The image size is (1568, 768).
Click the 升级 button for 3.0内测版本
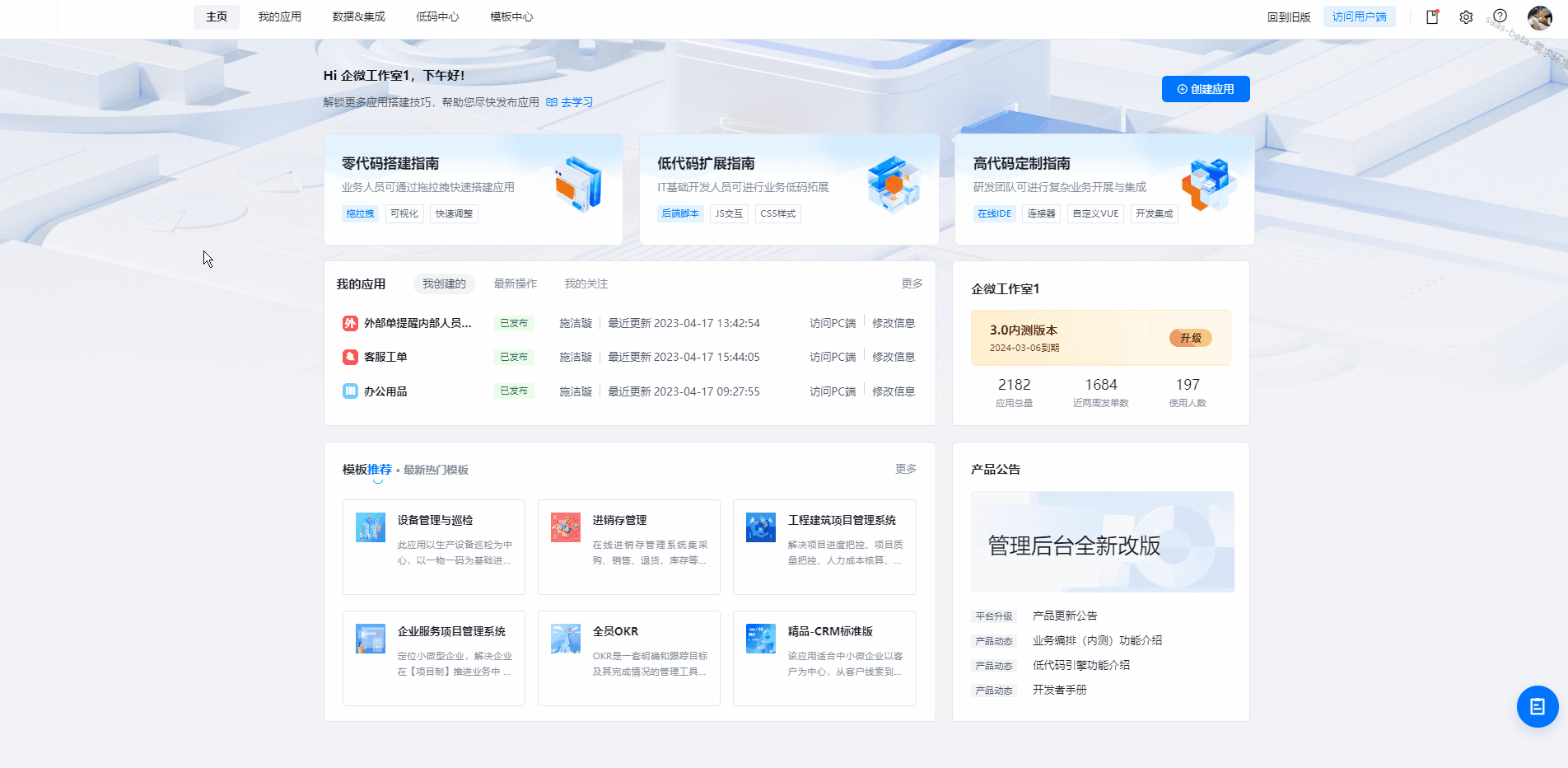point(1189,338)
